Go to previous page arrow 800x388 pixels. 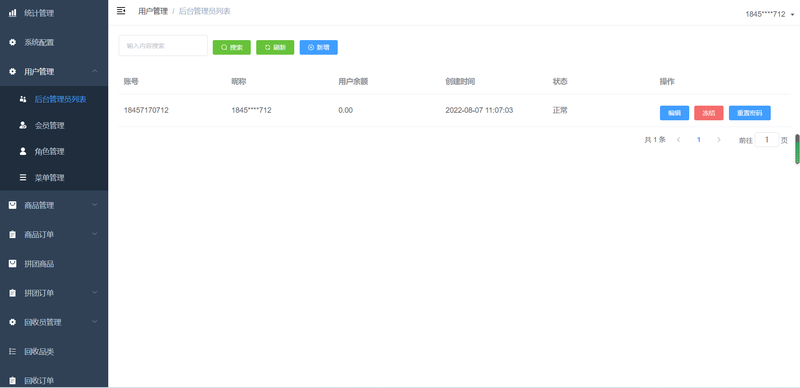coord(678,139)
